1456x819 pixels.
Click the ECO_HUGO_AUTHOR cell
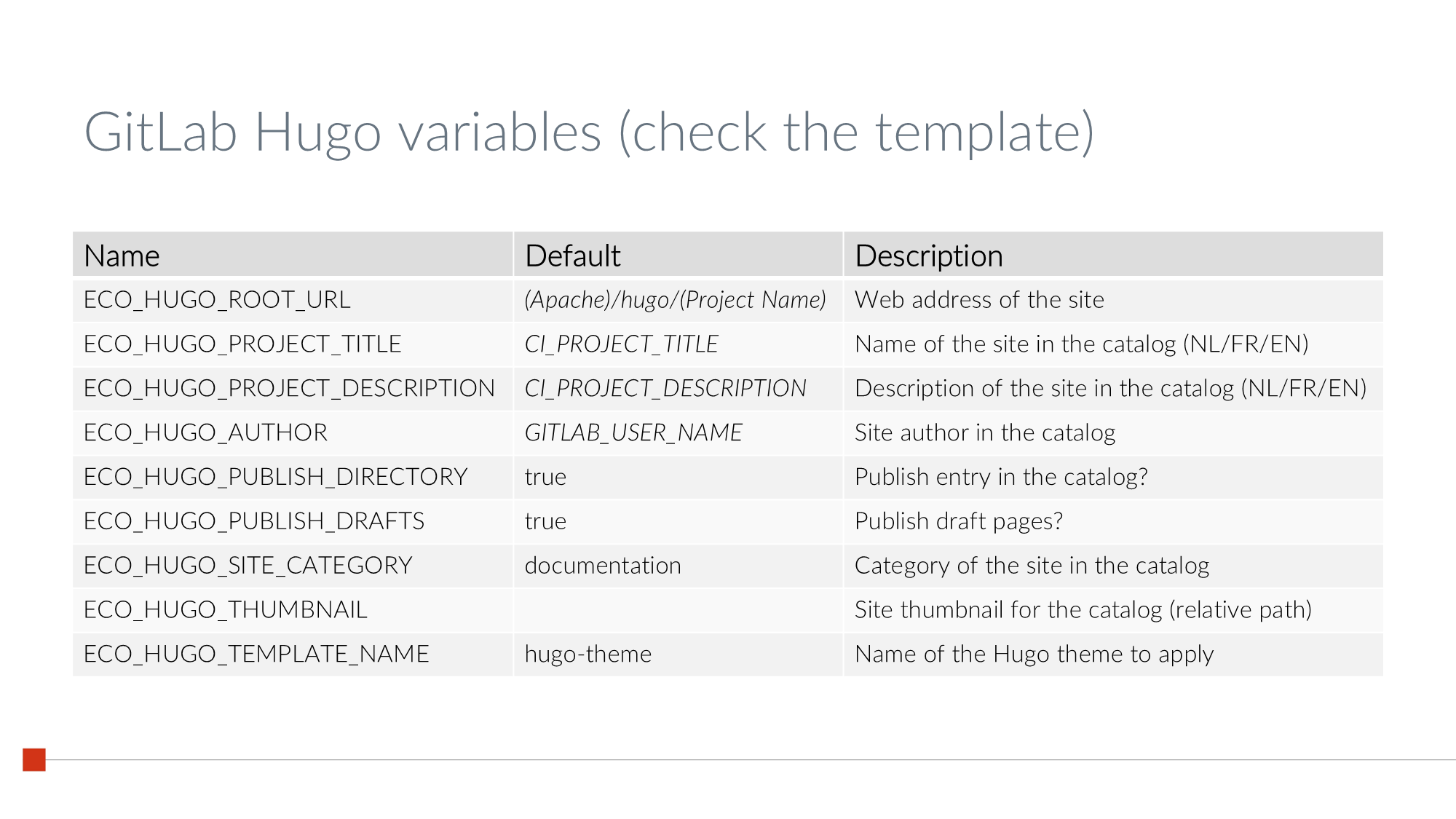[x=205, y=433]
